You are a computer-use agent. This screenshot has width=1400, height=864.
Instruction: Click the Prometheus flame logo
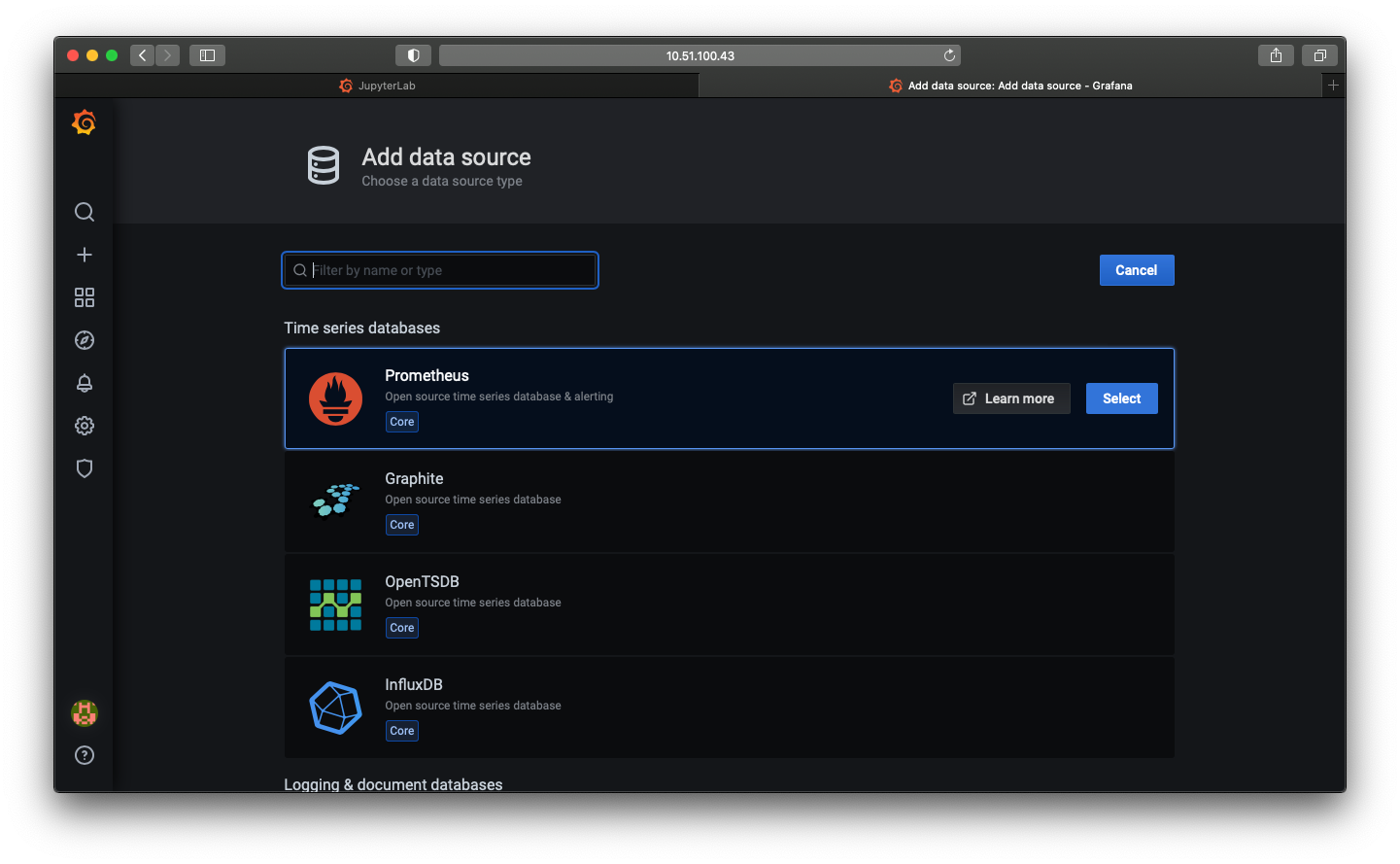[x=335, y=398]
